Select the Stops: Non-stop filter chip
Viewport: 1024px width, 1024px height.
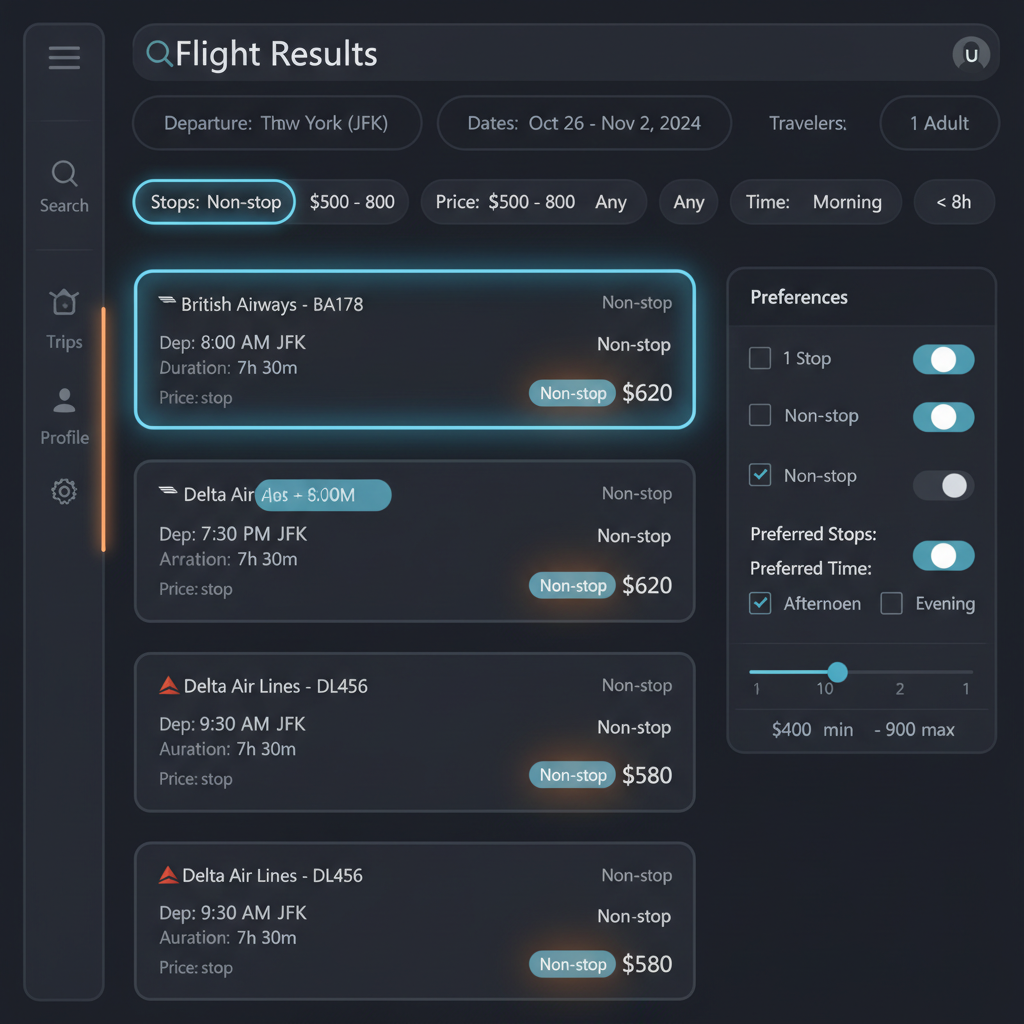pos(214,202)
